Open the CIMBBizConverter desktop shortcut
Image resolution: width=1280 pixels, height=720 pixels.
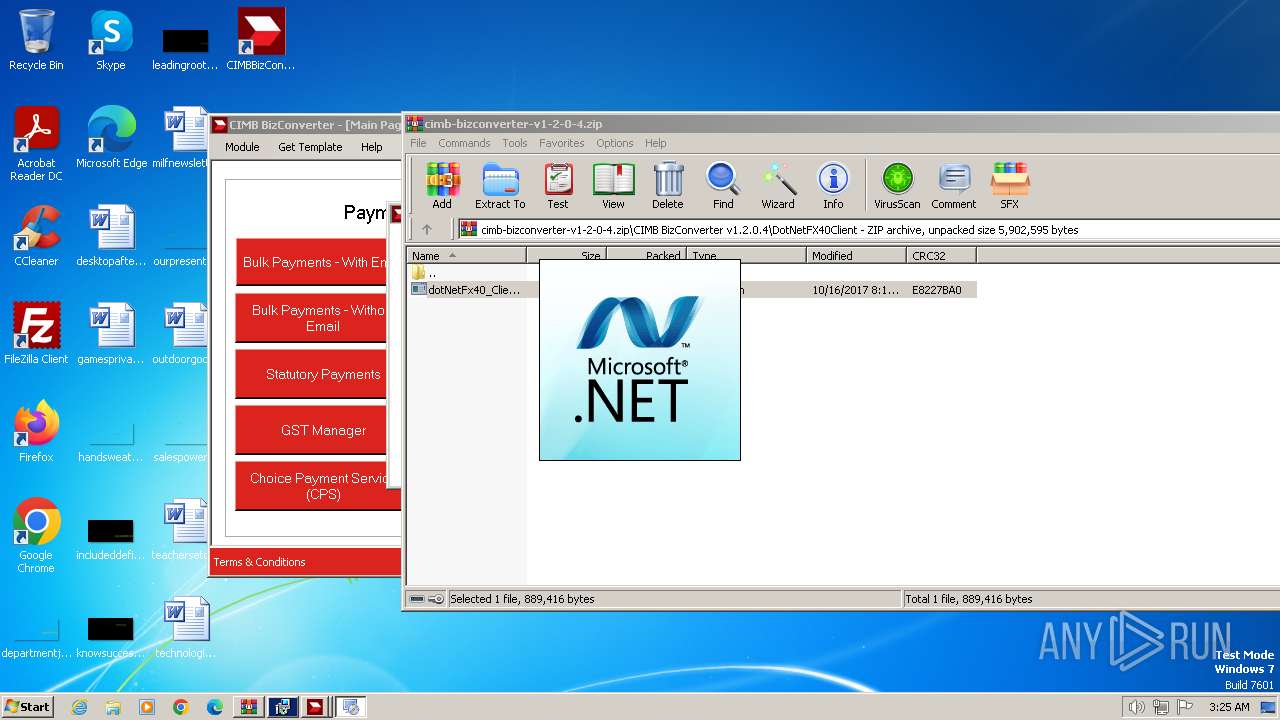261,40
